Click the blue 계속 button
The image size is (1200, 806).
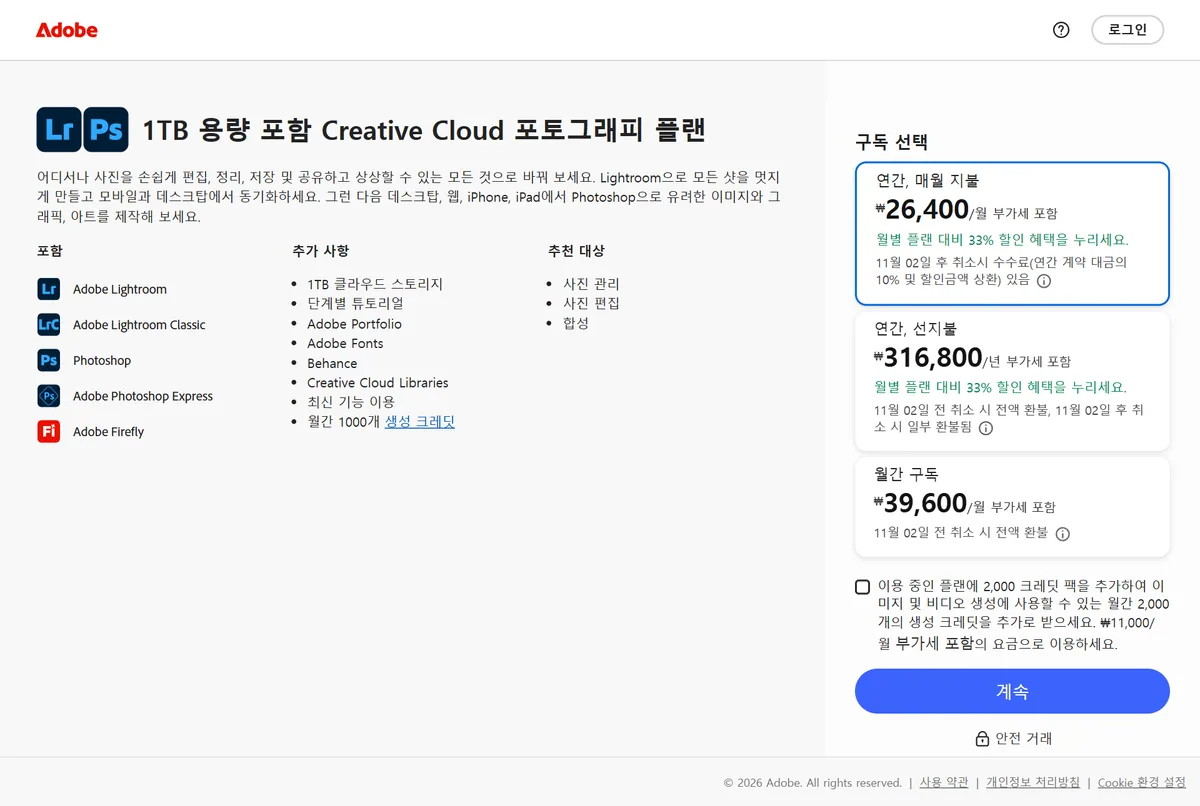point(1012,691)
